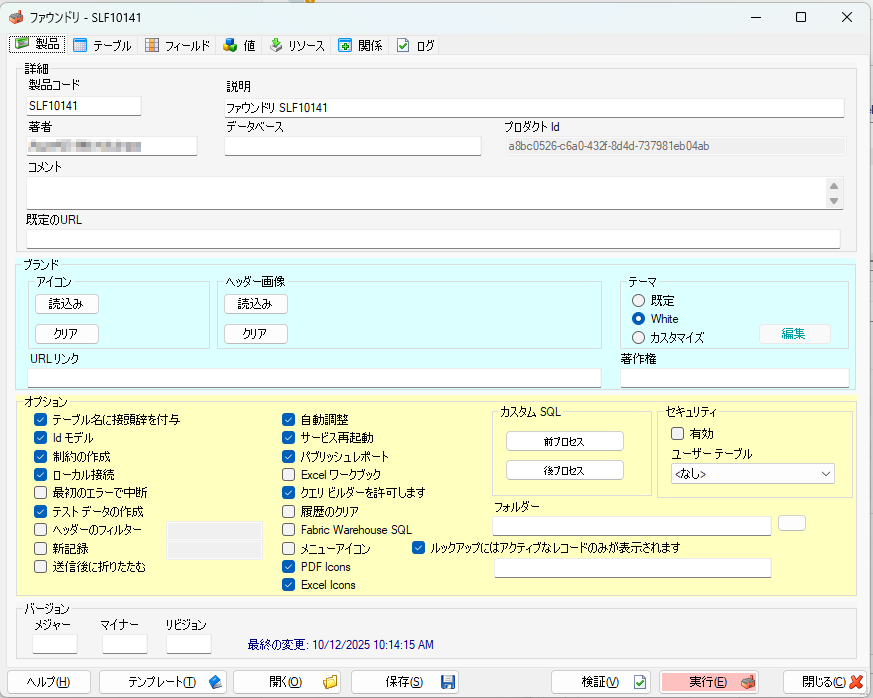This screenshot has width=873, height=698.
Task: Toggle the Id モデル checkbox
Action: coord(41,438)
